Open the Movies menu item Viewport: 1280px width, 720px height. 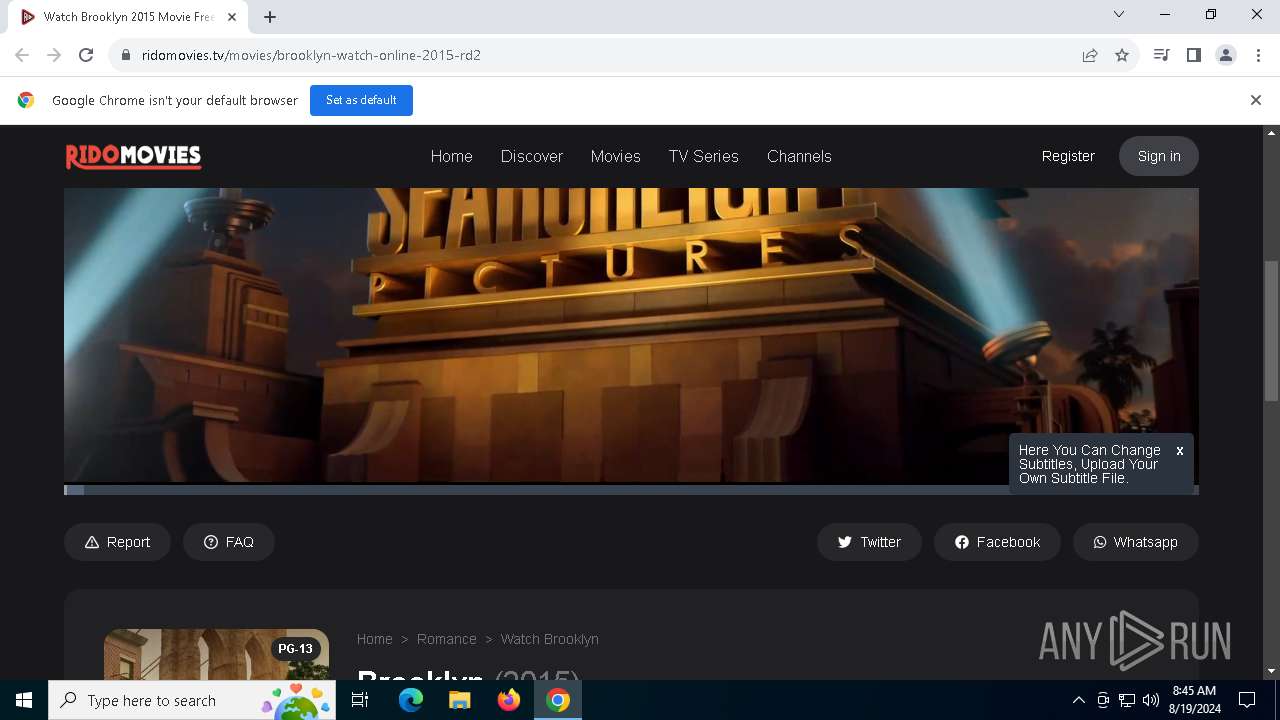(615, 156)
